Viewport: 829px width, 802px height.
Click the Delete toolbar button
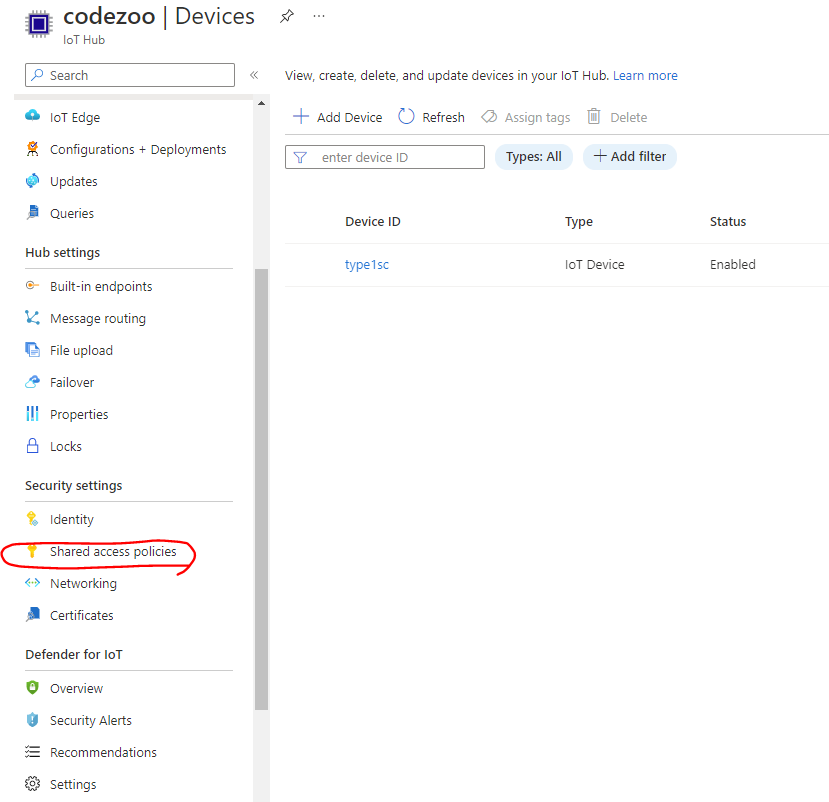pyautogui.click(x=616, y=117)
